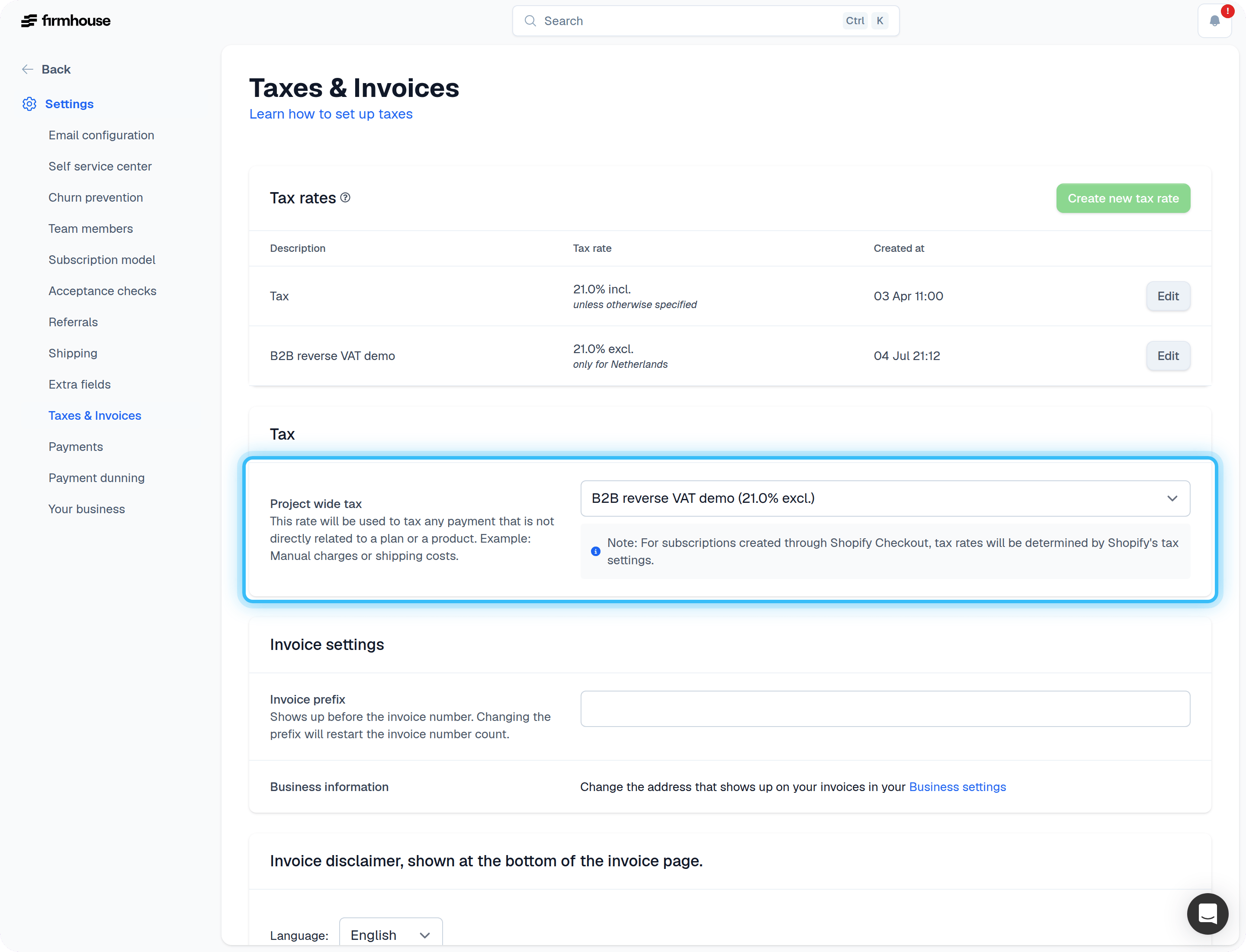Image resolution: width=1246 pixels, height=952 pixels.
Task: Select Taxes & Invoices in sidebar
Action: click(x=95, y=415)
